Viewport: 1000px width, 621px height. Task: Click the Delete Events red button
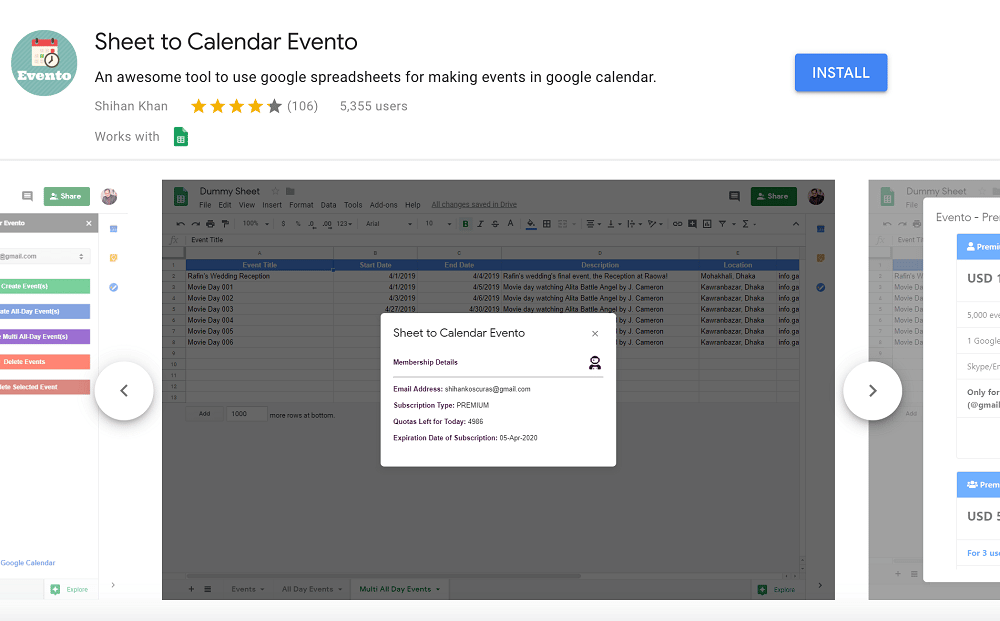[x=45, y=362]
